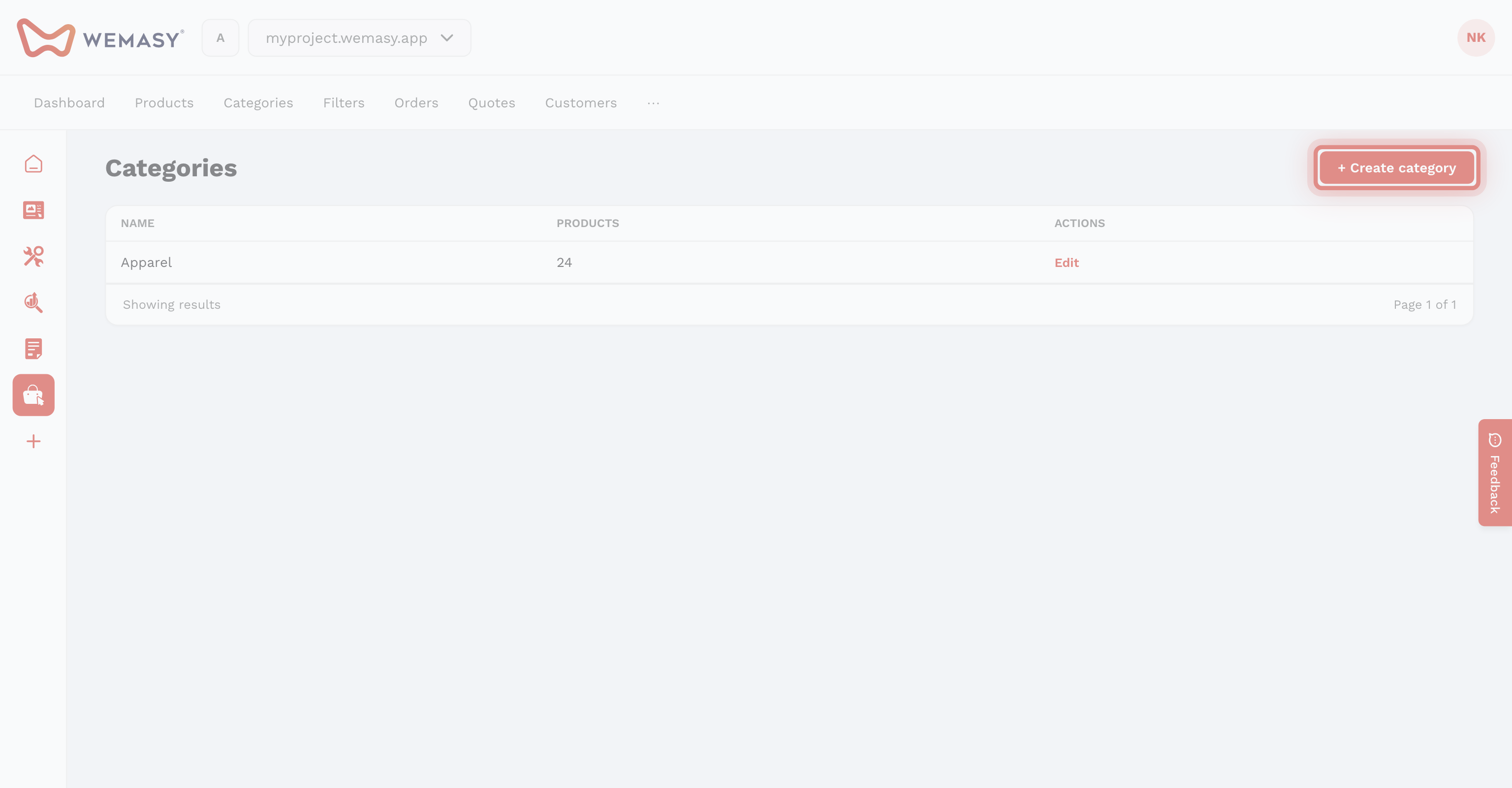Go to the Dashboard tab

(x=69, y=103)
